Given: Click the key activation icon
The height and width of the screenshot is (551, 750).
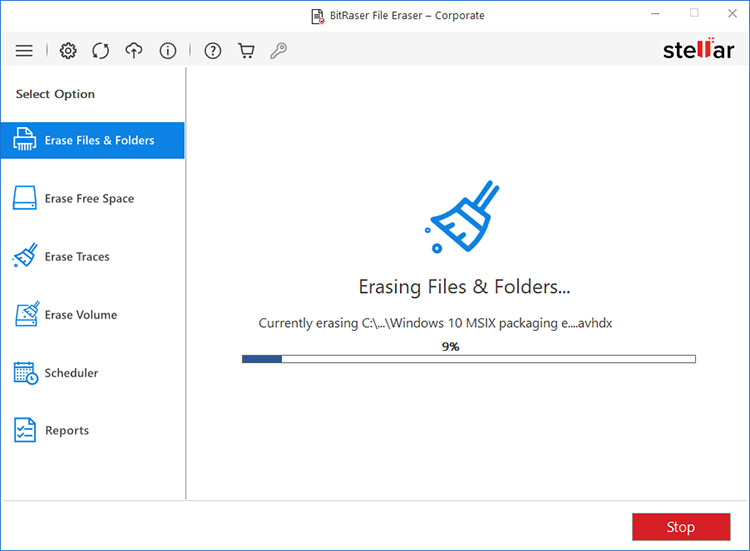Looking at the screenshot, I should click(278, 50).
